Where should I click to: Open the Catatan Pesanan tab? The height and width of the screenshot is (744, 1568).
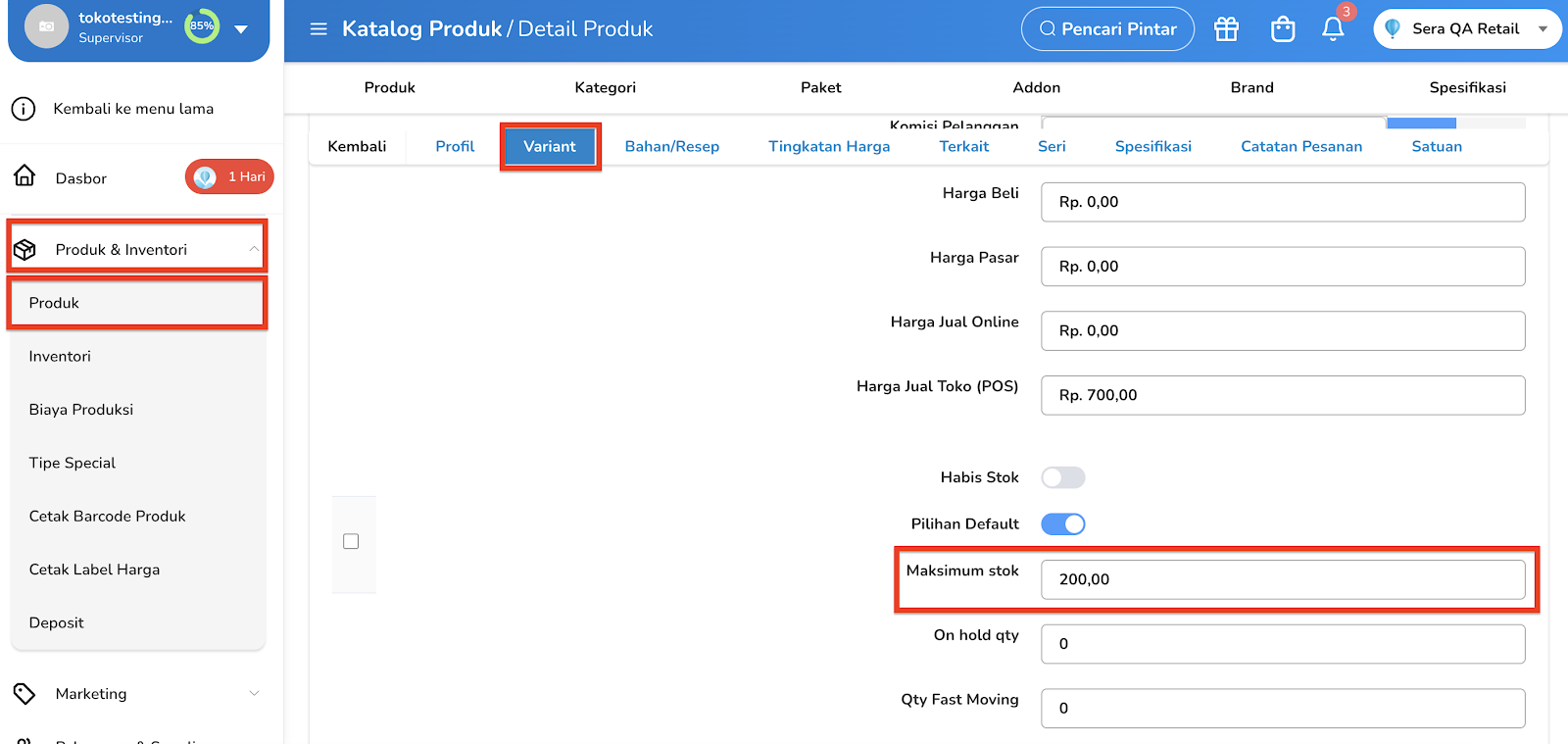[1301, 146]
